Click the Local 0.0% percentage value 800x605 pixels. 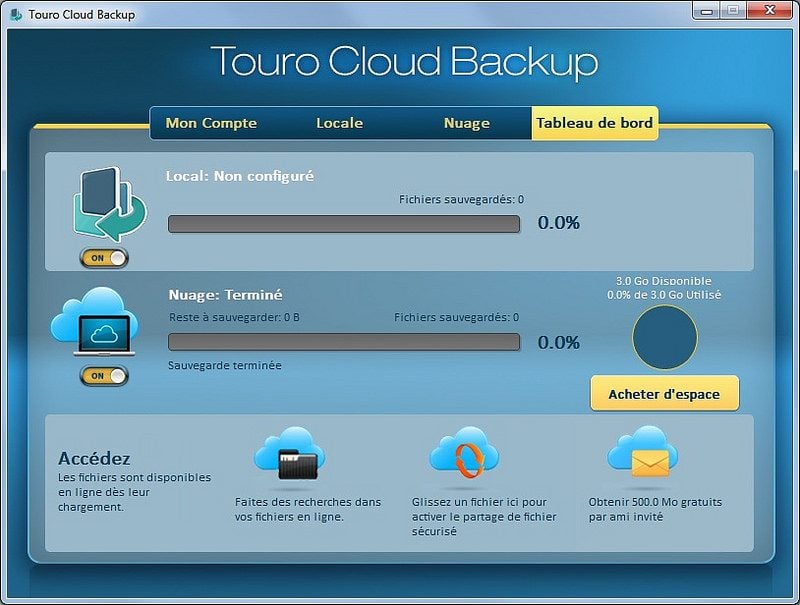pyautogui.click(x=559, y=223)
